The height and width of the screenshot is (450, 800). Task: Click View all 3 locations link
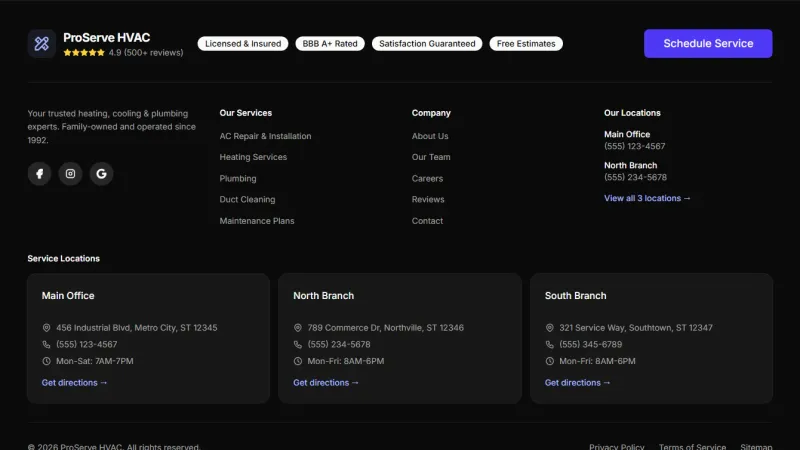(647, 198)
